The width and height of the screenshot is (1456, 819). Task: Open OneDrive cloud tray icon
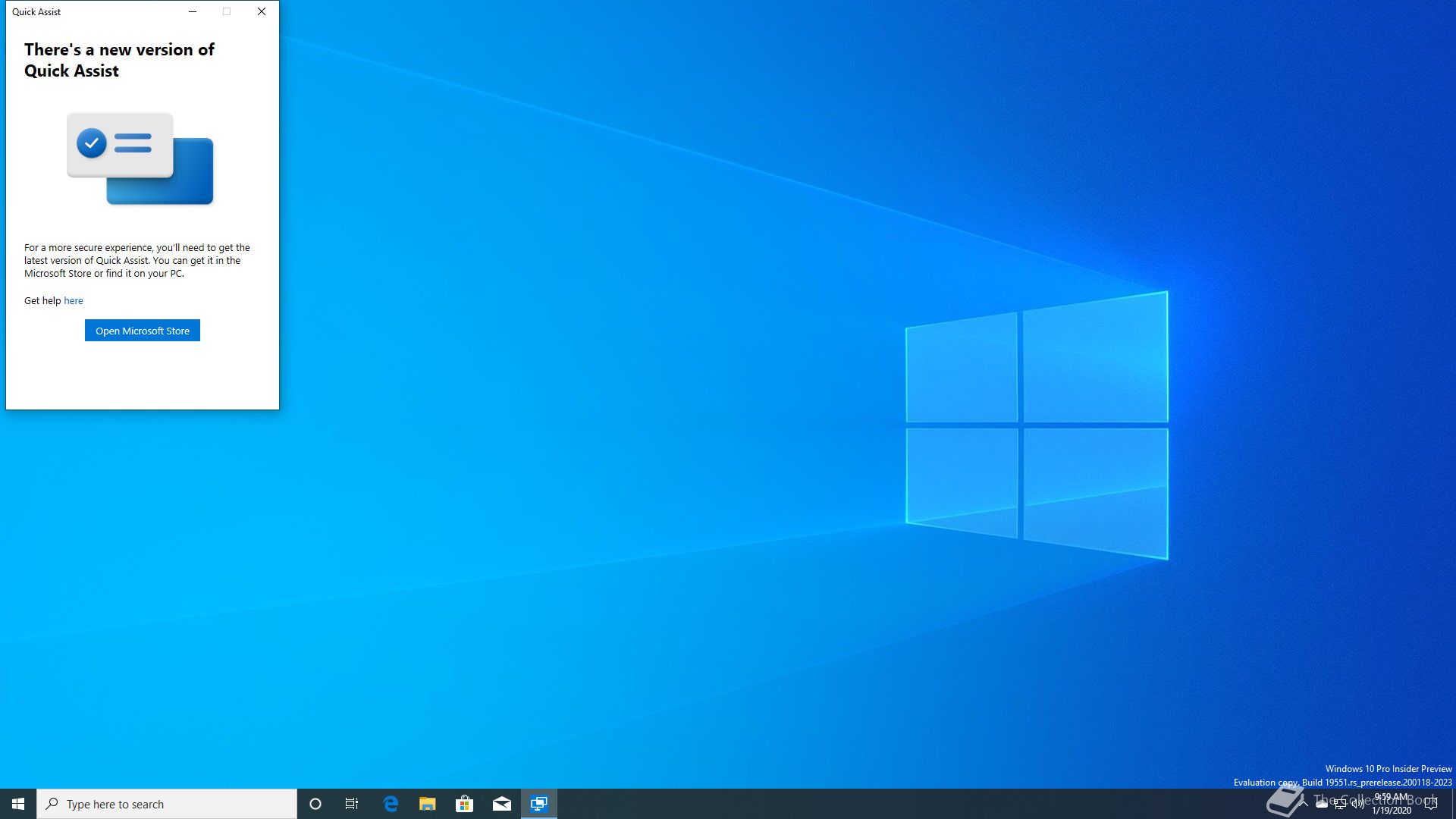1322,804
